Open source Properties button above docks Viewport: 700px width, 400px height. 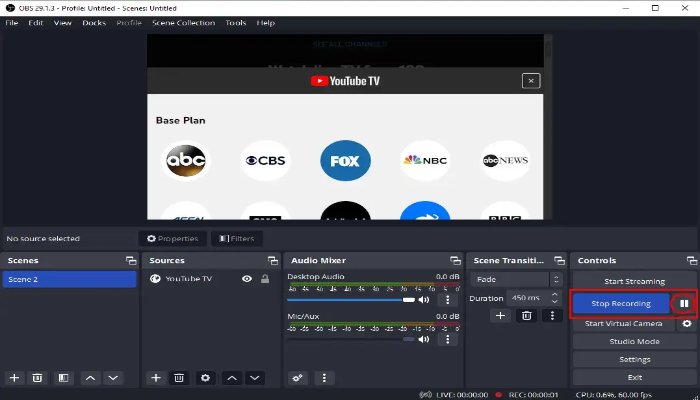coord(172,239)
